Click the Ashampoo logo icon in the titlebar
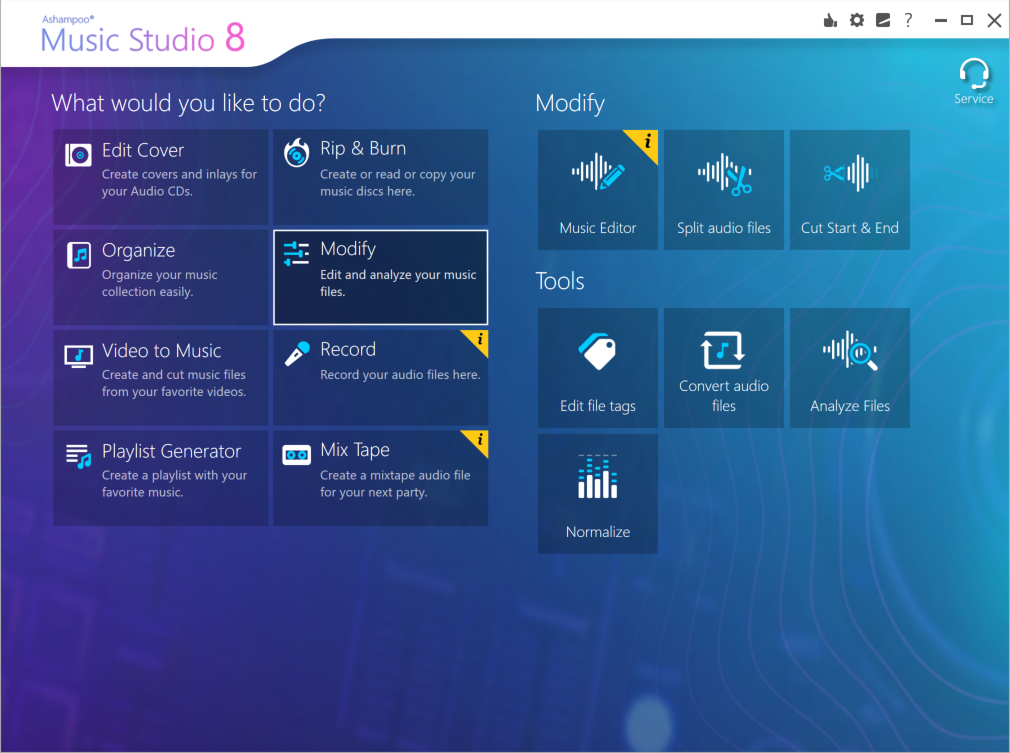This screenshot has height=753, width=1010. [882, 19]
